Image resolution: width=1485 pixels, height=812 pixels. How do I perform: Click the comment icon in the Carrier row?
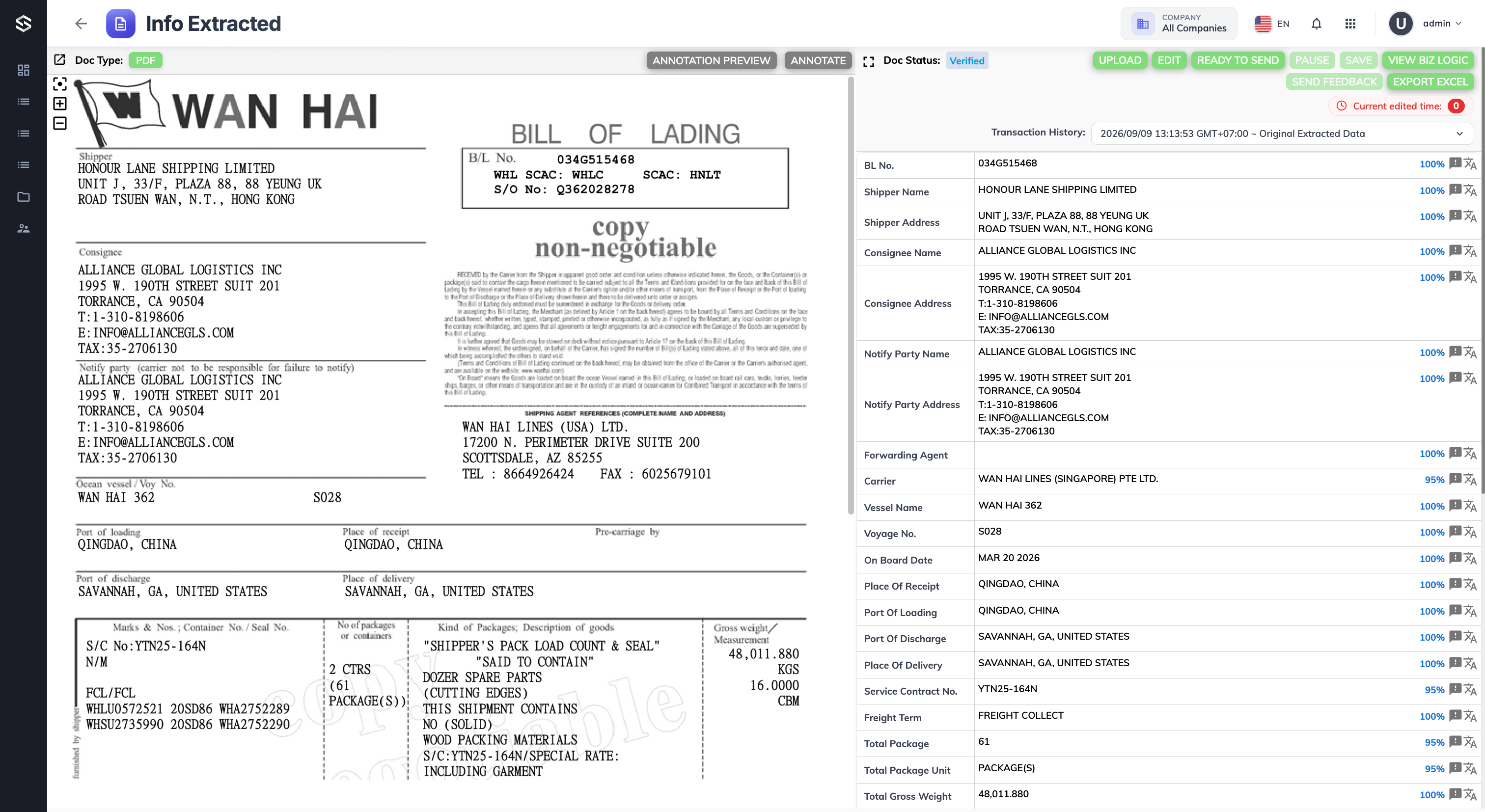coord(1455,480)
